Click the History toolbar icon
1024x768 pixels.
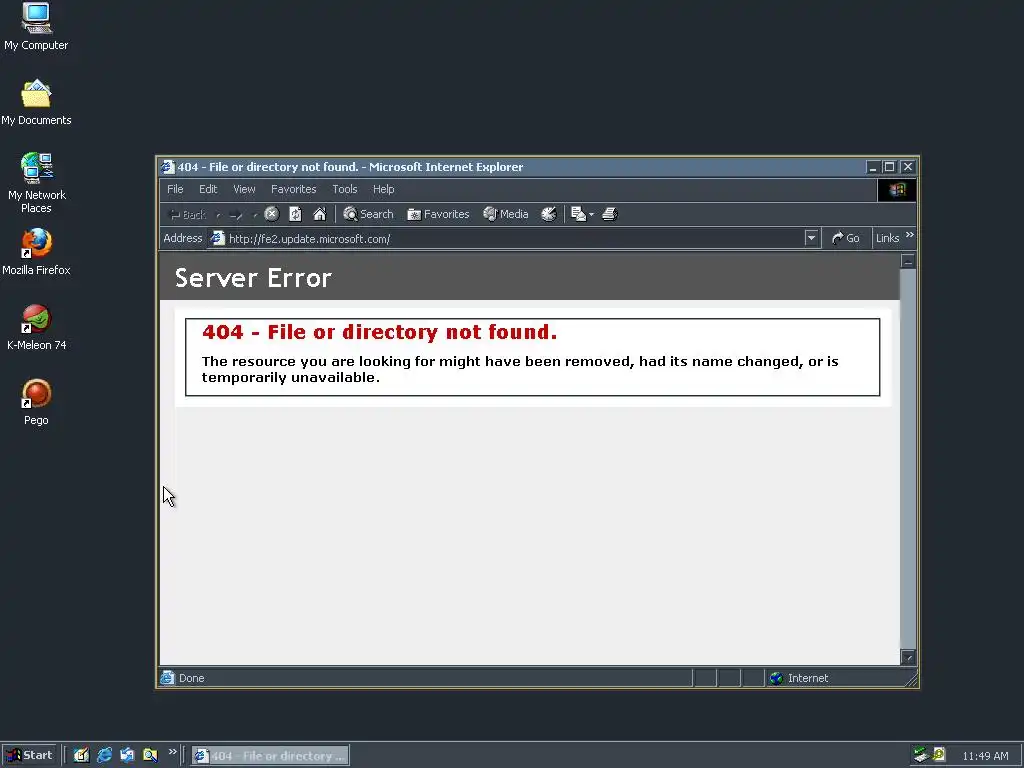tap(549, 214)
